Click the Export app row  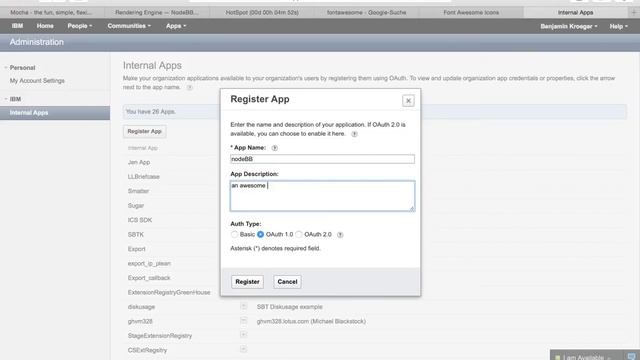point(136,249)
